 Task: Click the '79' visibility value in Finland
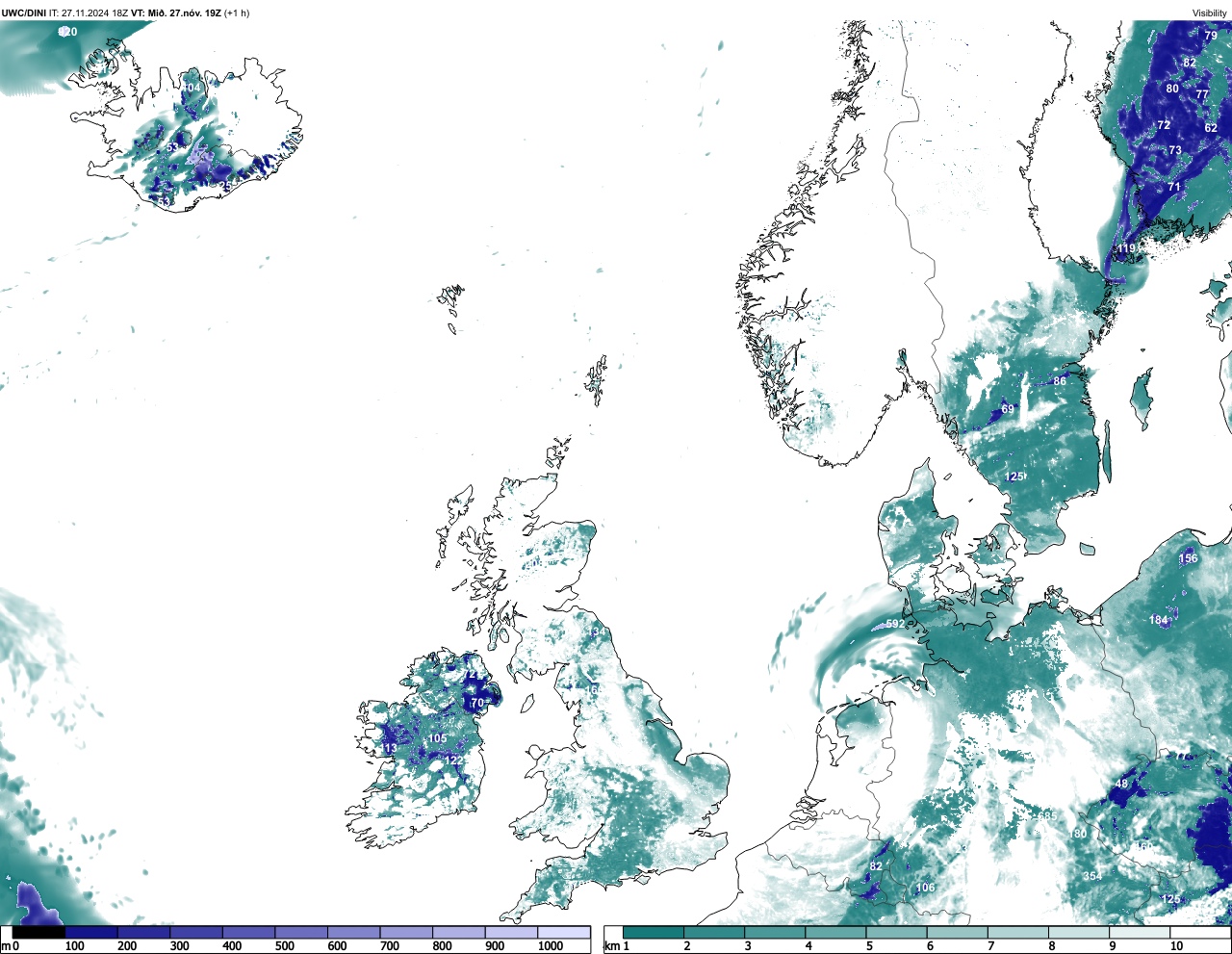point(1211,36)
